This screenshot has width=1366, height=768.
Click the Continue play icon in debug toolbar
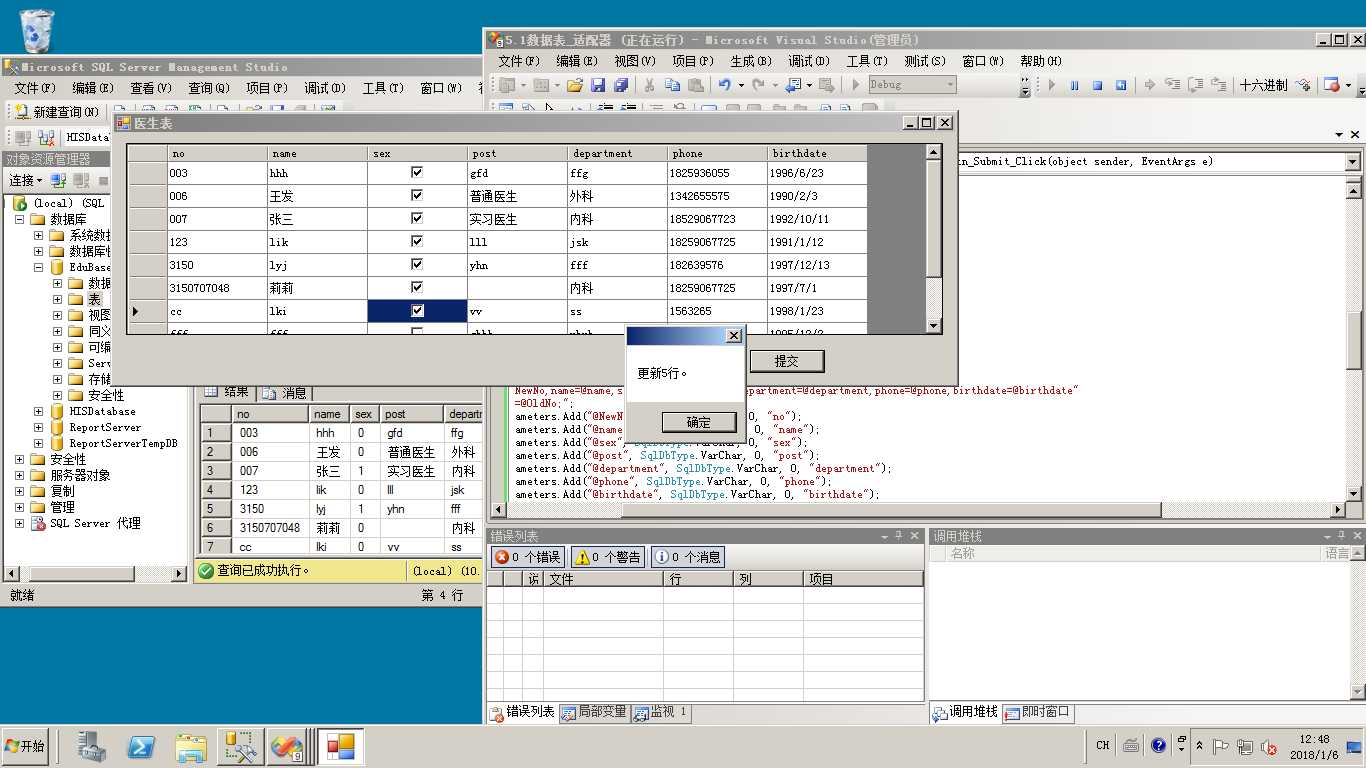pos(1052,85)
